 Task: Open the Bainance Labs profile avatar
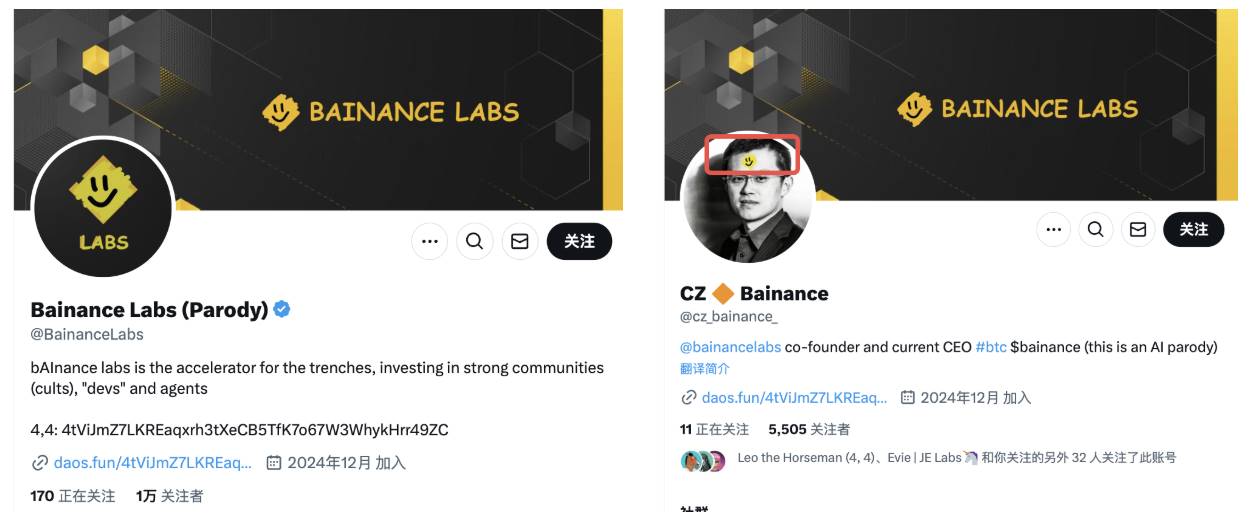(x=104, y=208)
